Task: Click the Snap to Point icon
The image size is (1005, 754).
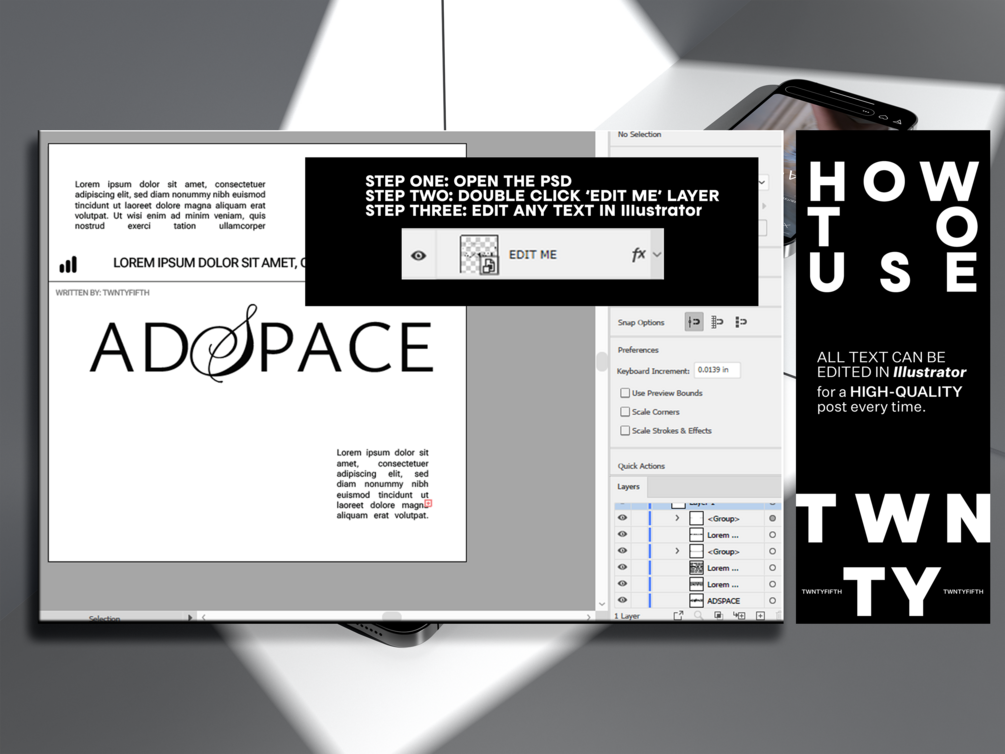Action: pos(694,322)
